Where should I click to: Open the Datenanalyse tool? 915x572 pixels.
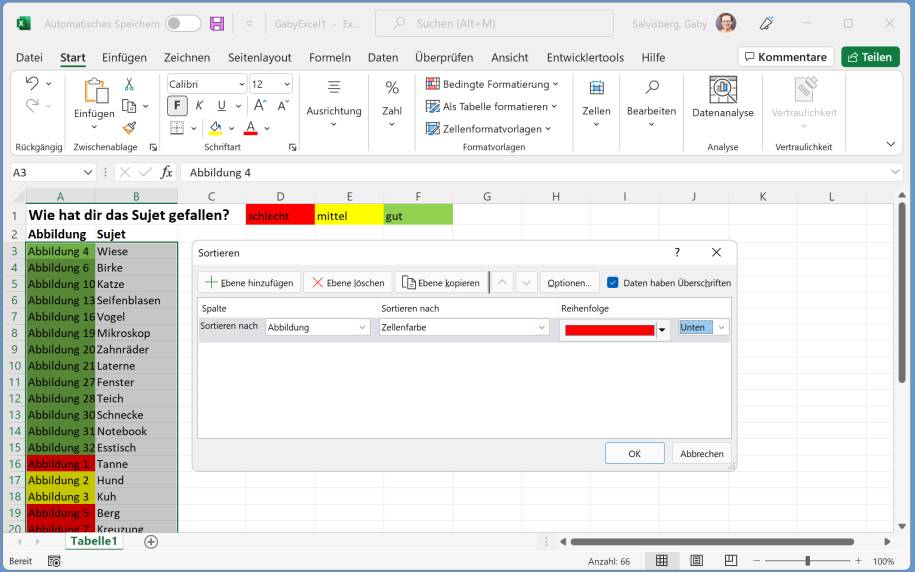pos(722,98)
